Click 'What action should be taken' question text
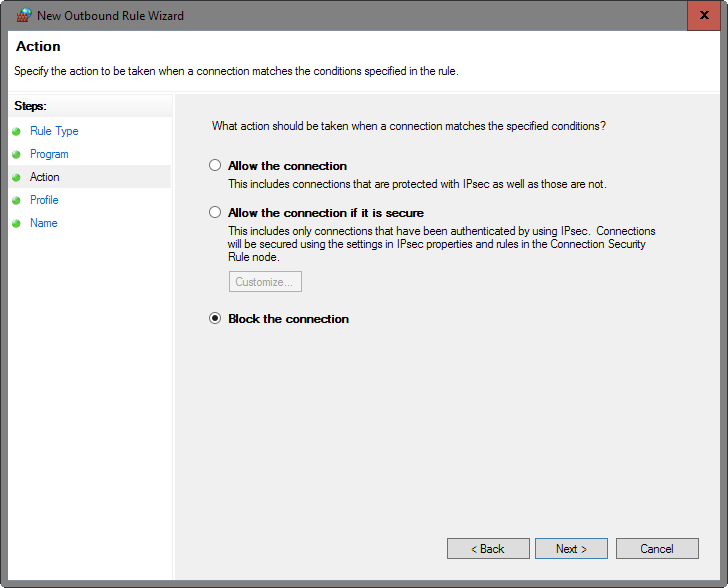This screenshot has width=728, height=588. [x=409, y=126]
